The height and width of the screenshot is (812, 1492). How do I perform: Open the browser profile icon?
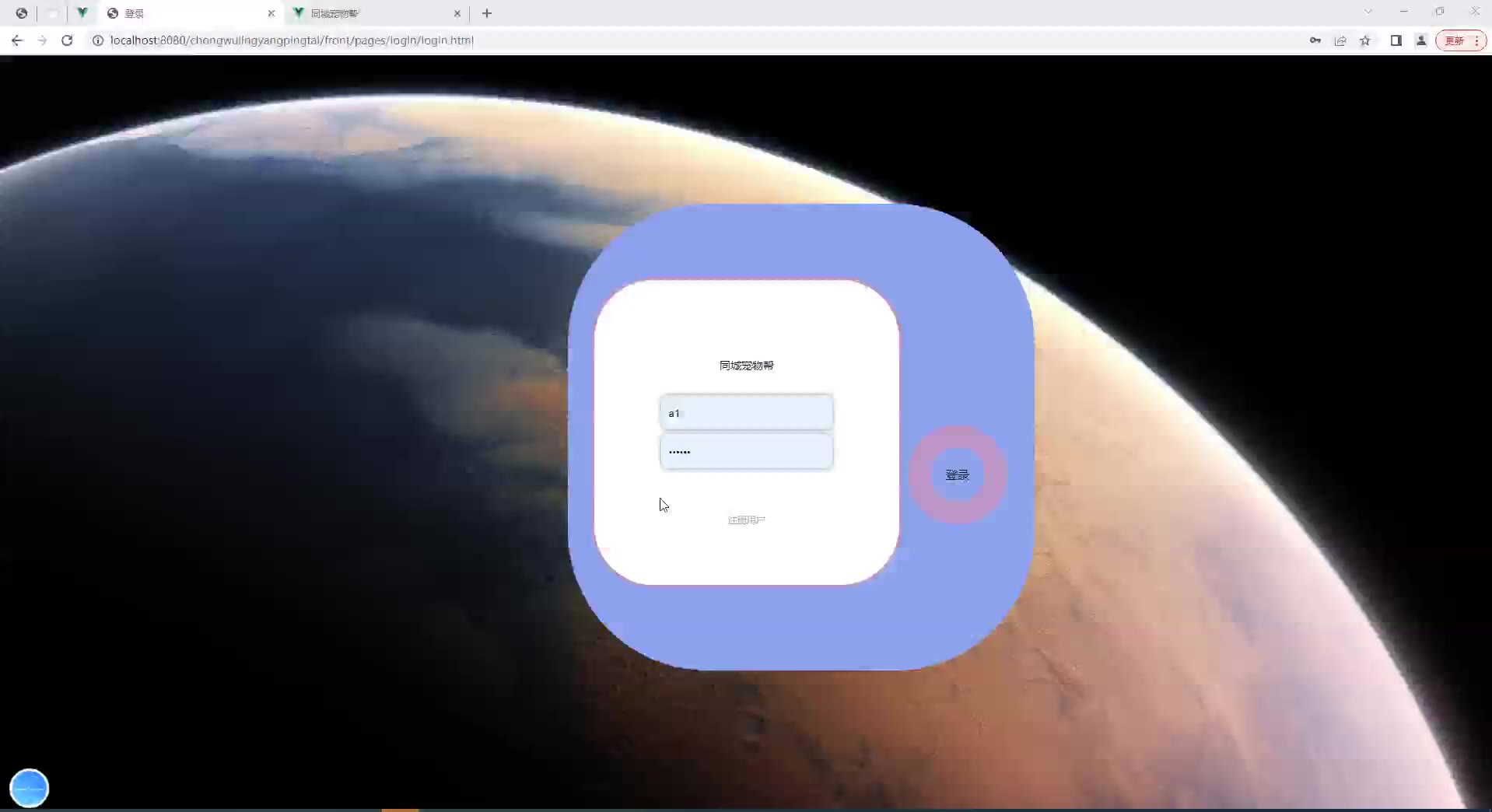(x=1421, y=40)
